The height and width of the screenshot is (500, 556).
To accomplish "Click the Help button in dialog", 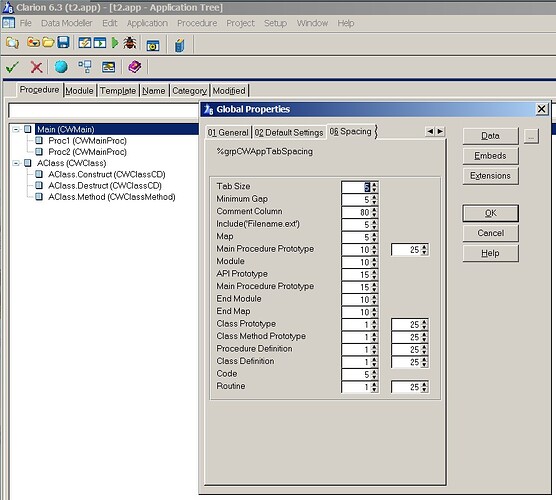I will (490, 253).
